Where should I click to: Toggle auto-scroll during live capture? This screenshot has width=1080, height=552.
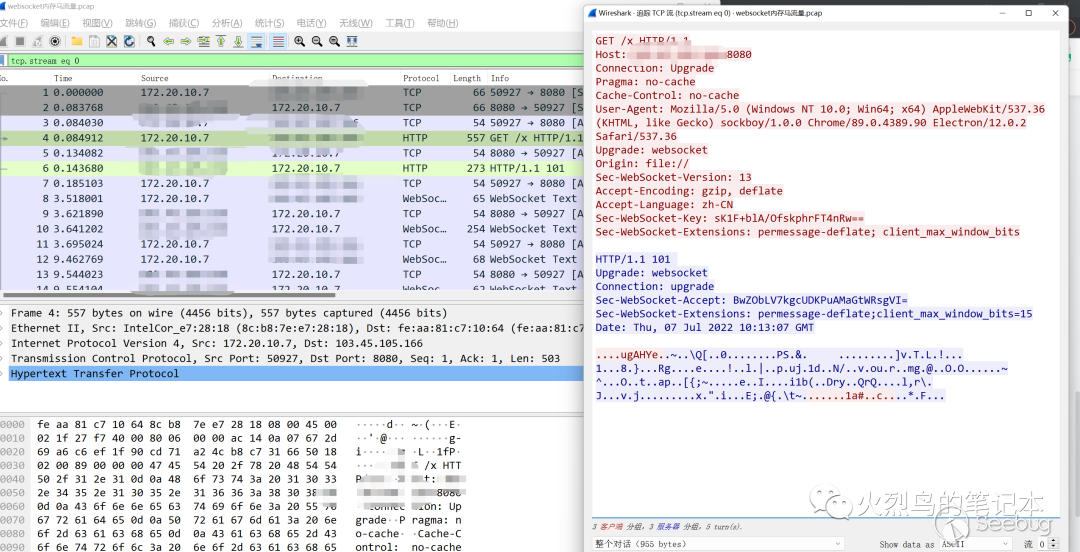(x=256, y=41)
